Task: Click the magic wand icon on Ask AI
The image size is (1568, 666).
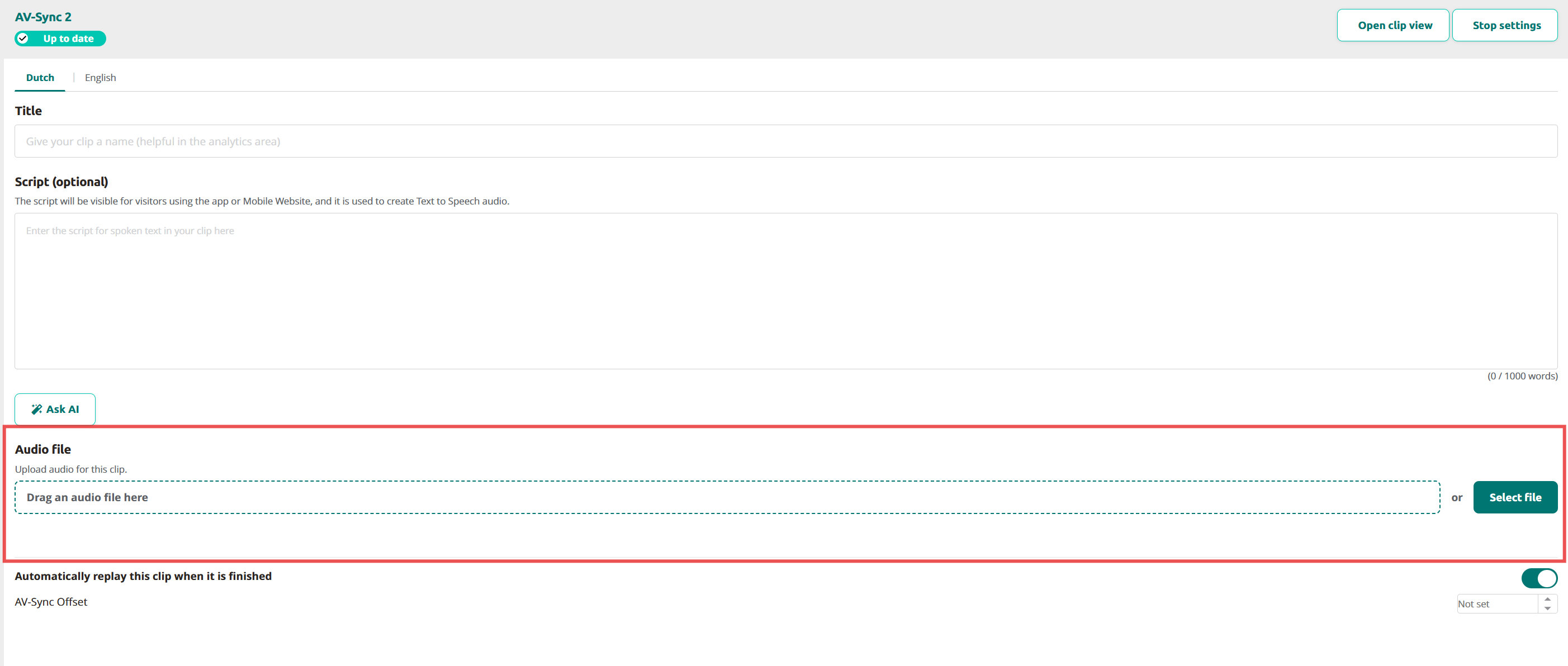Action: click(36, 410)
